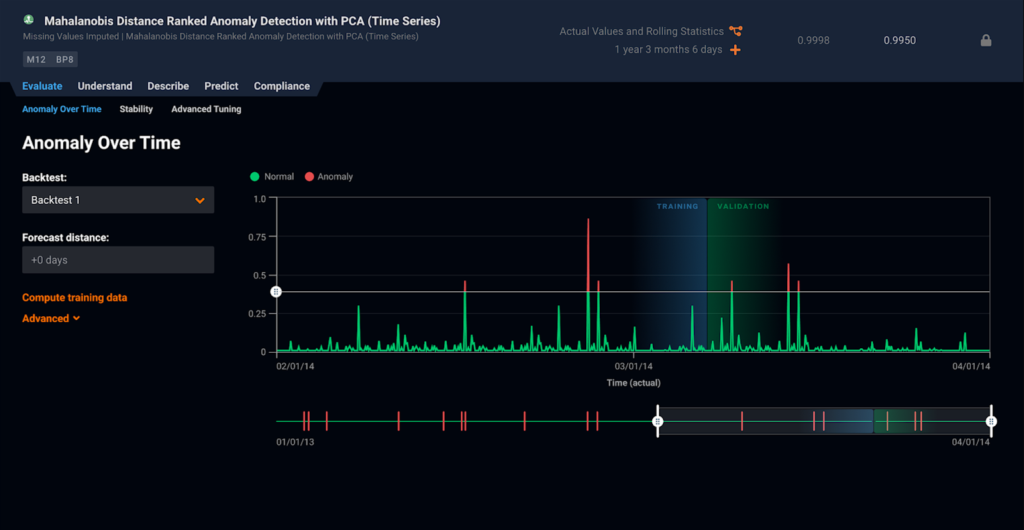
Task: Toggle the green Normal legend marker
Action: coord(255,177)
